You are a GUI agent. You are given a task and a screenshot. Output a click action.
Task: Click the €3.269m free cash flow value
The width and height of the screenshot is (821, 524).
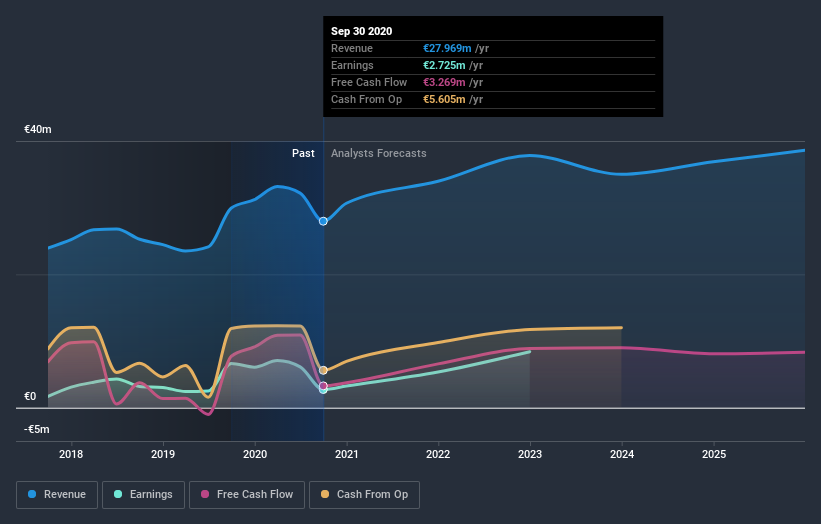click(444, 82)
